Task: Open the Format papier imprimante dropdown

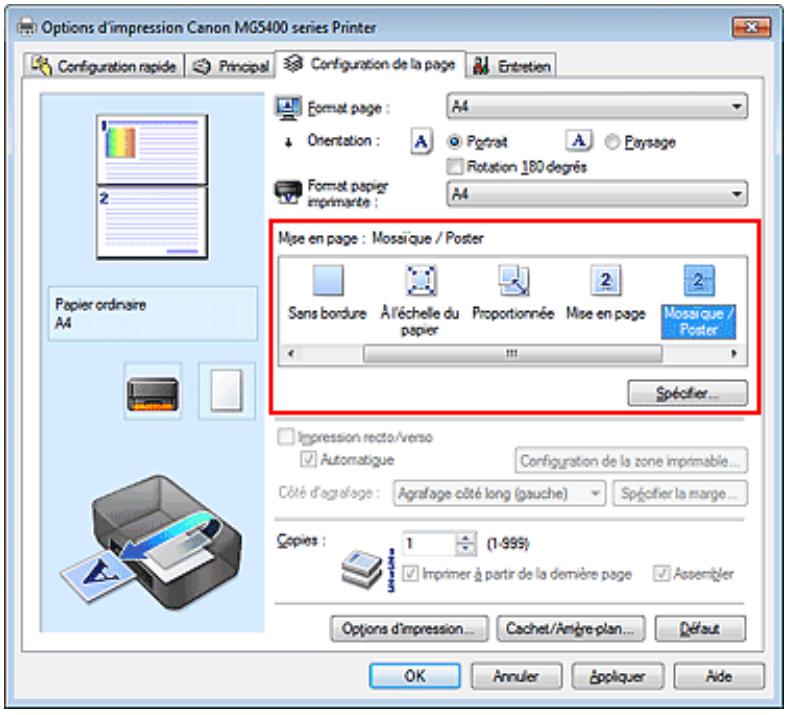Action: coord(597,194)
